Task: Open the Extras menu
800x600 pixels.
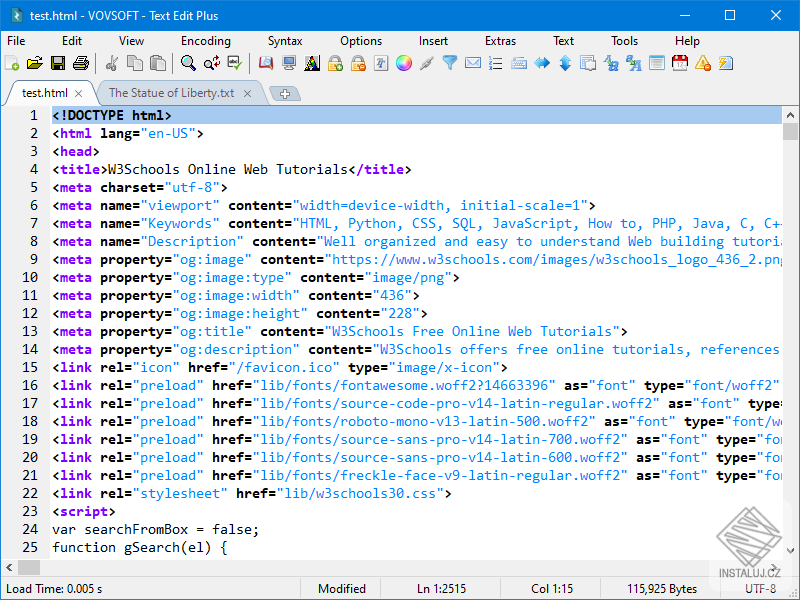Action: click(x=500, y=41)
